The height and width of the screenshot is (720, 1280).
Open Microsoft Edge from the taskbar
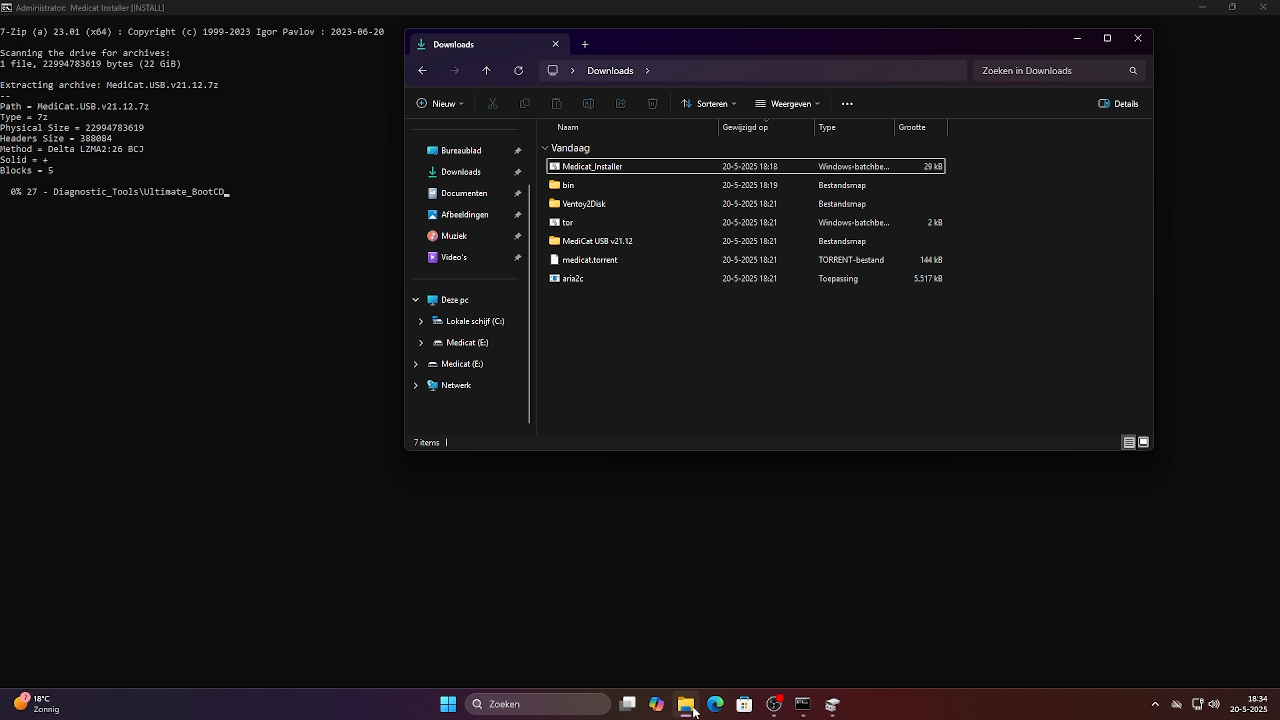715,704
